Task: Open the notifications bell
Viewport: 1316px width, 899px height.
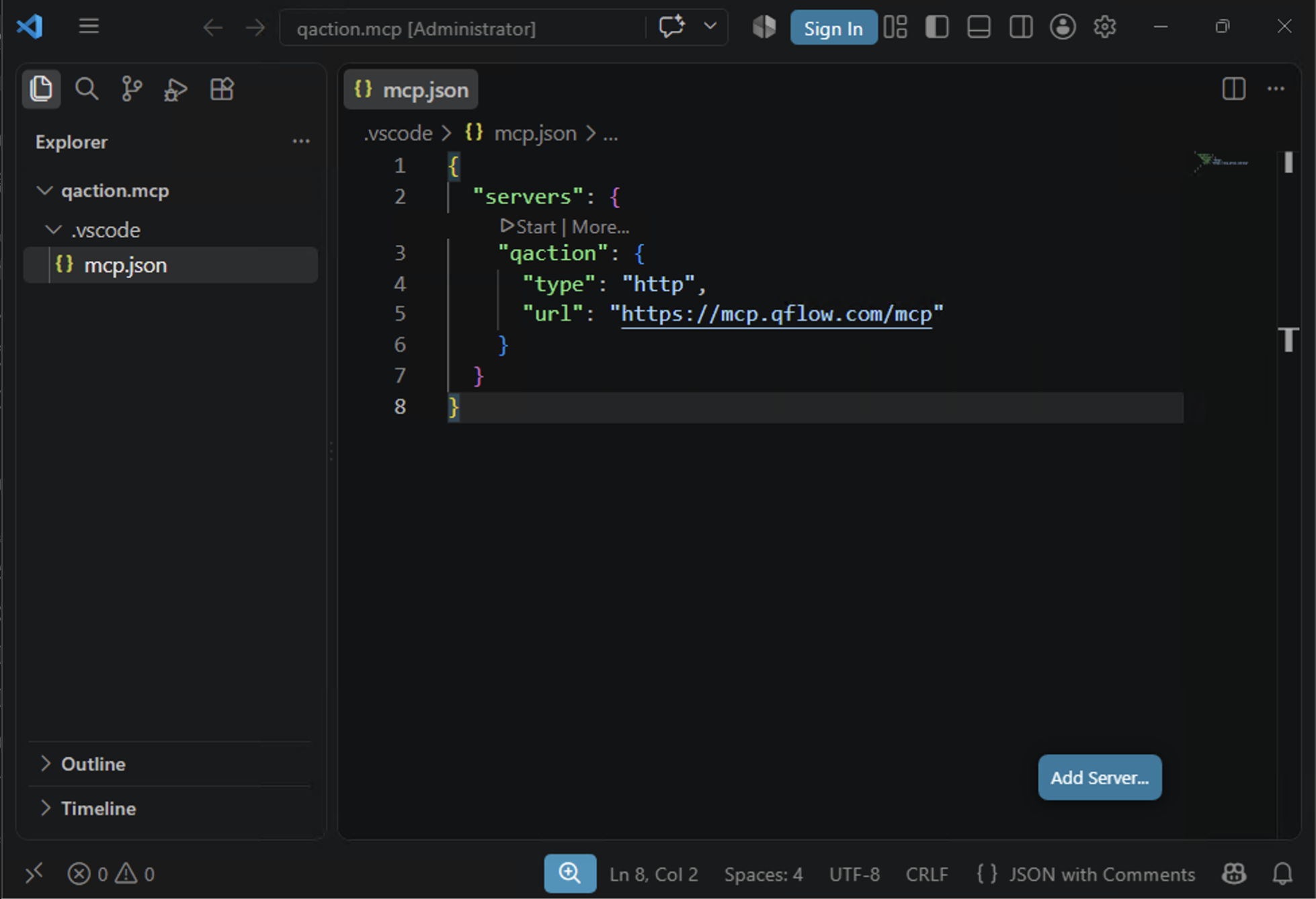Action: point(1282,873)
